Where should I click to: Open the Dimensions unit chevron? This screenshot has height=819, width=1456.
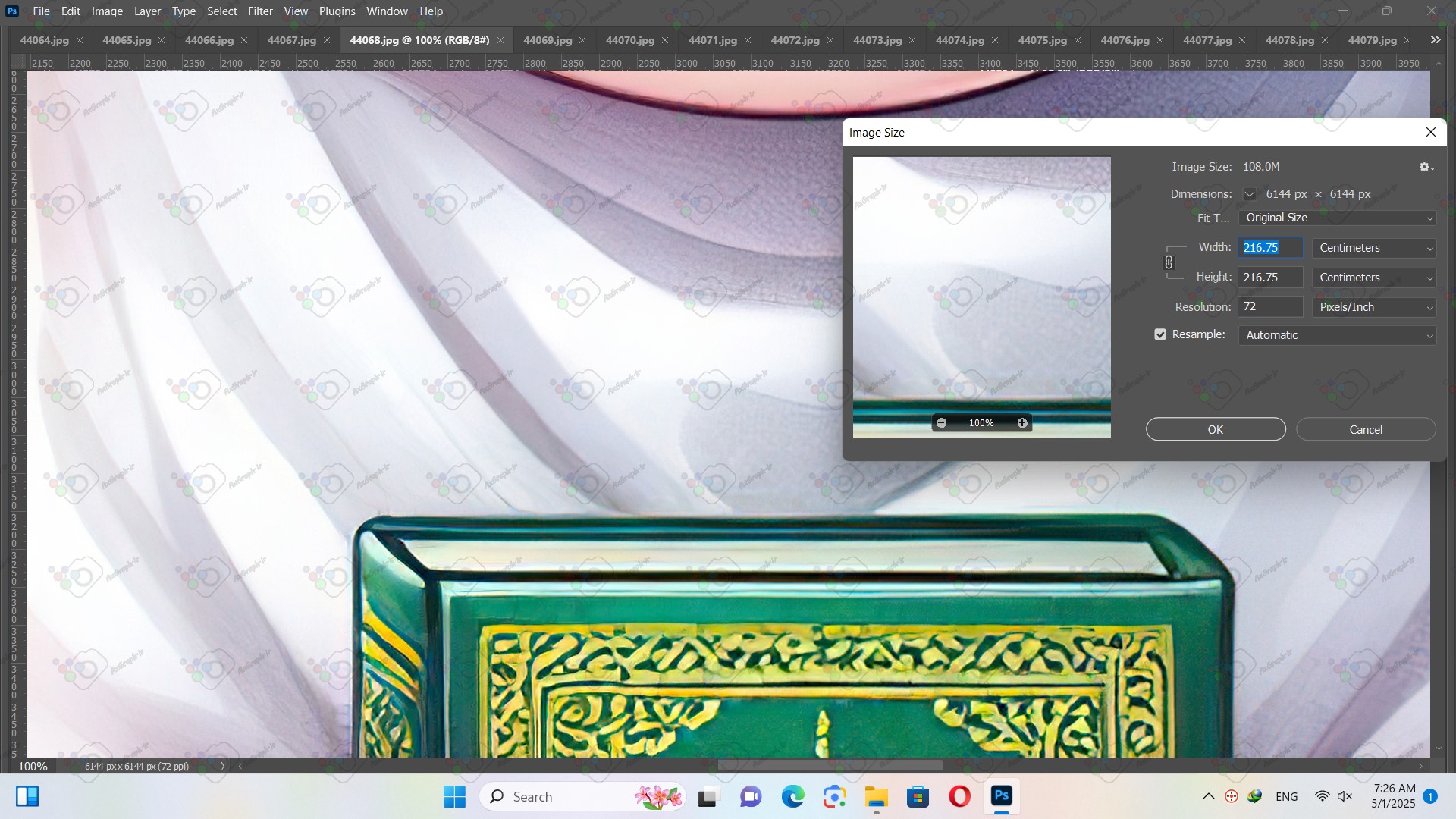tap(1249, 194)
